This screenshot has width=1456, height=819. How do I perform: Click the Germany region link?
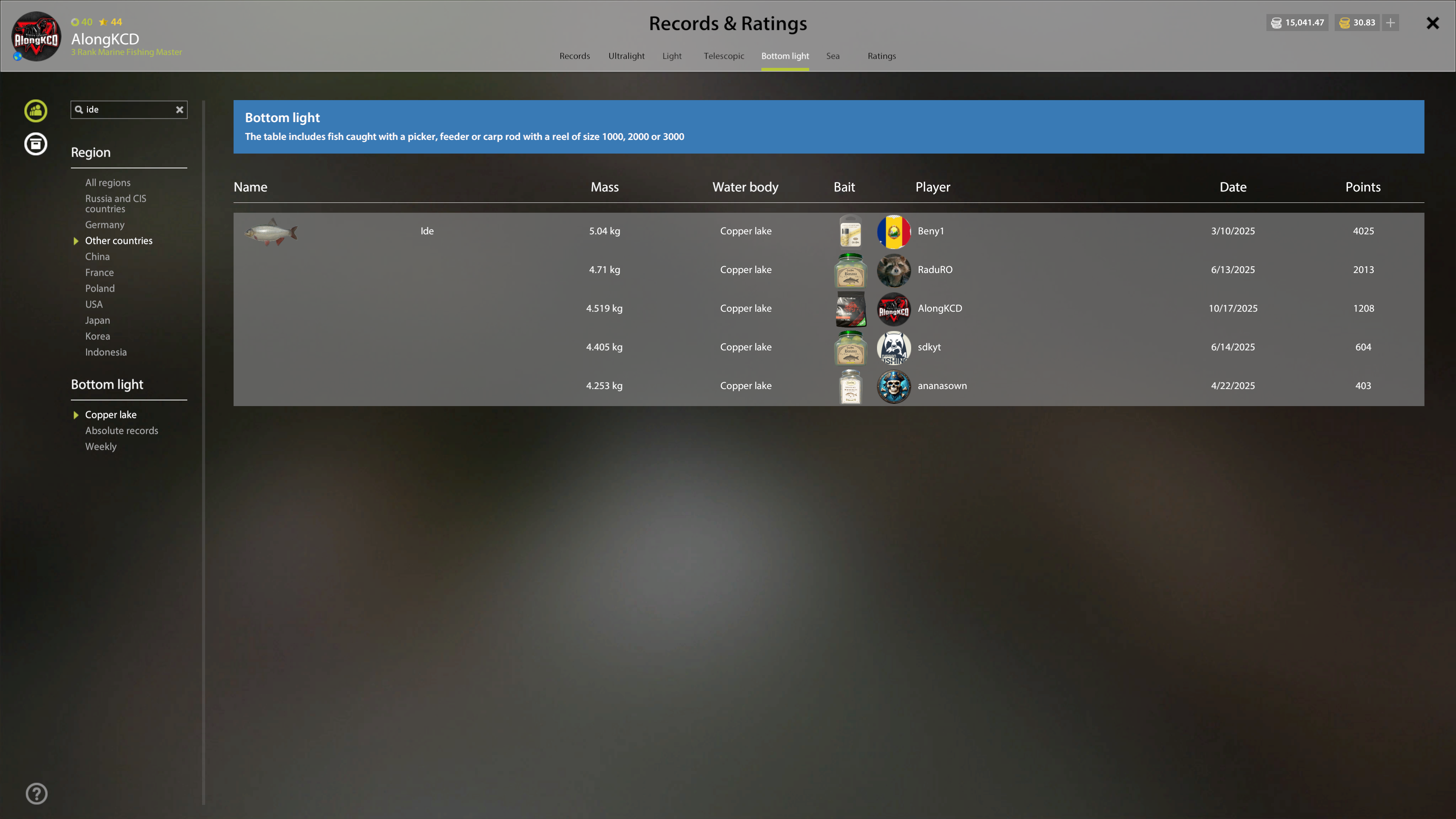105,225
